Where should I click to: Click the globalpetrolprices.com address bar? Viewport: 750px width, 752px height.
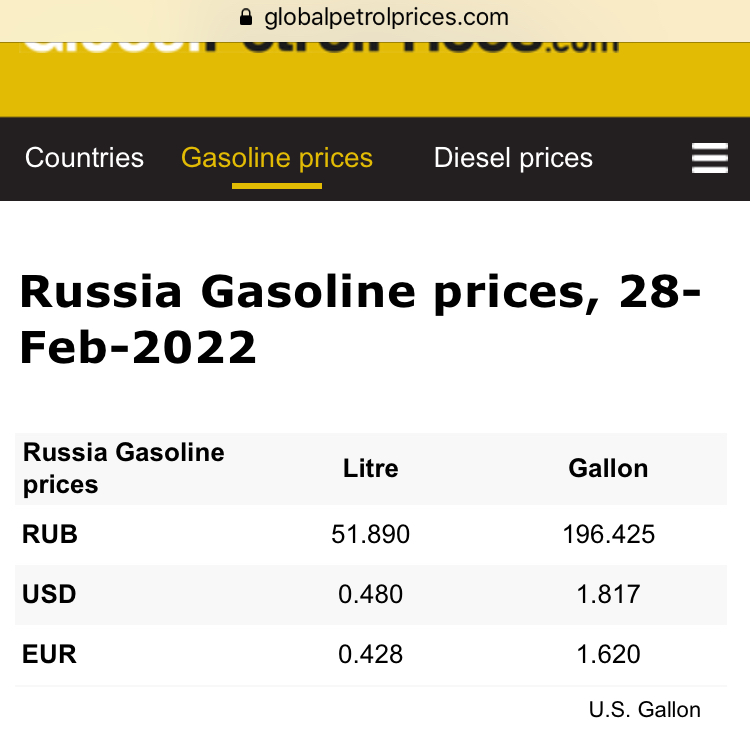click(x=375, y=17)
